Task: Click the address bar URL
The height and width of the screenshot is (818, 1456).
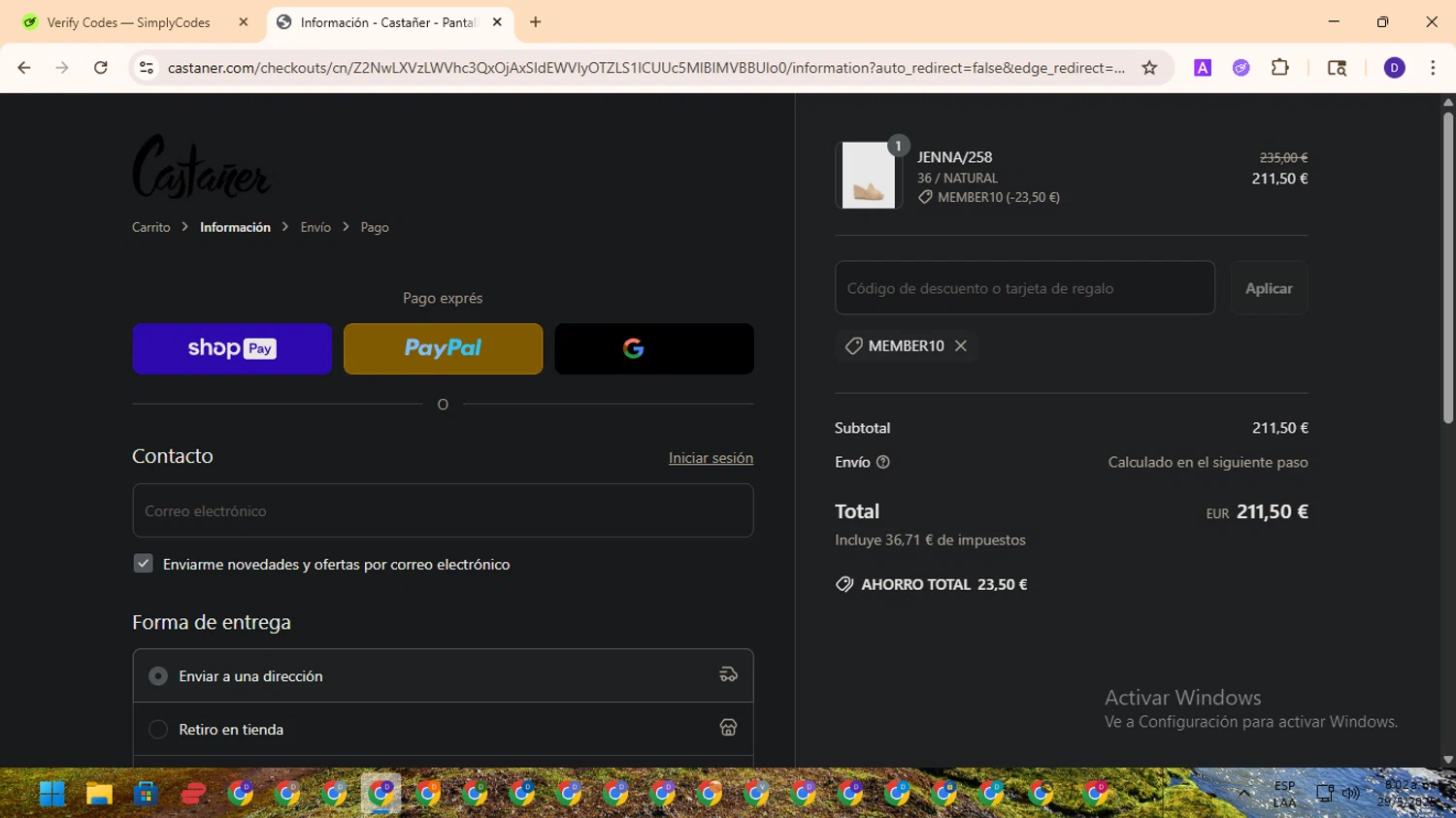Action: tap(646, 68)
